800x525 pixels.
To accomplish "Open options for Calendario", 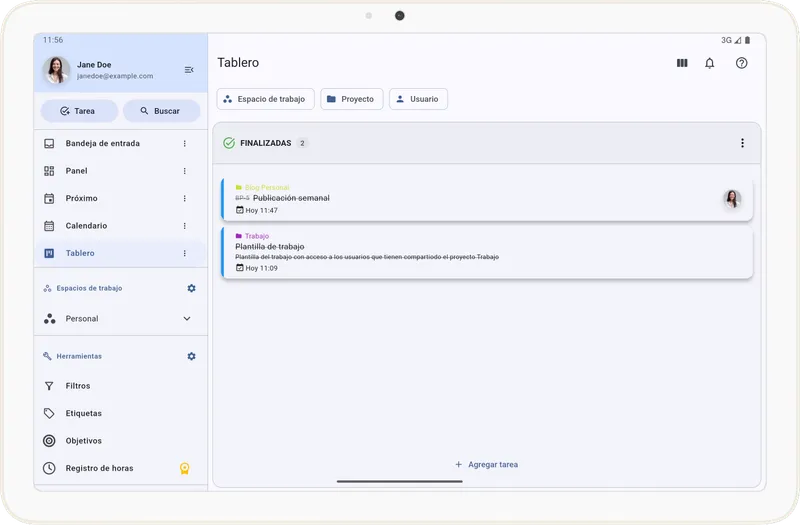I will point(185,226).
